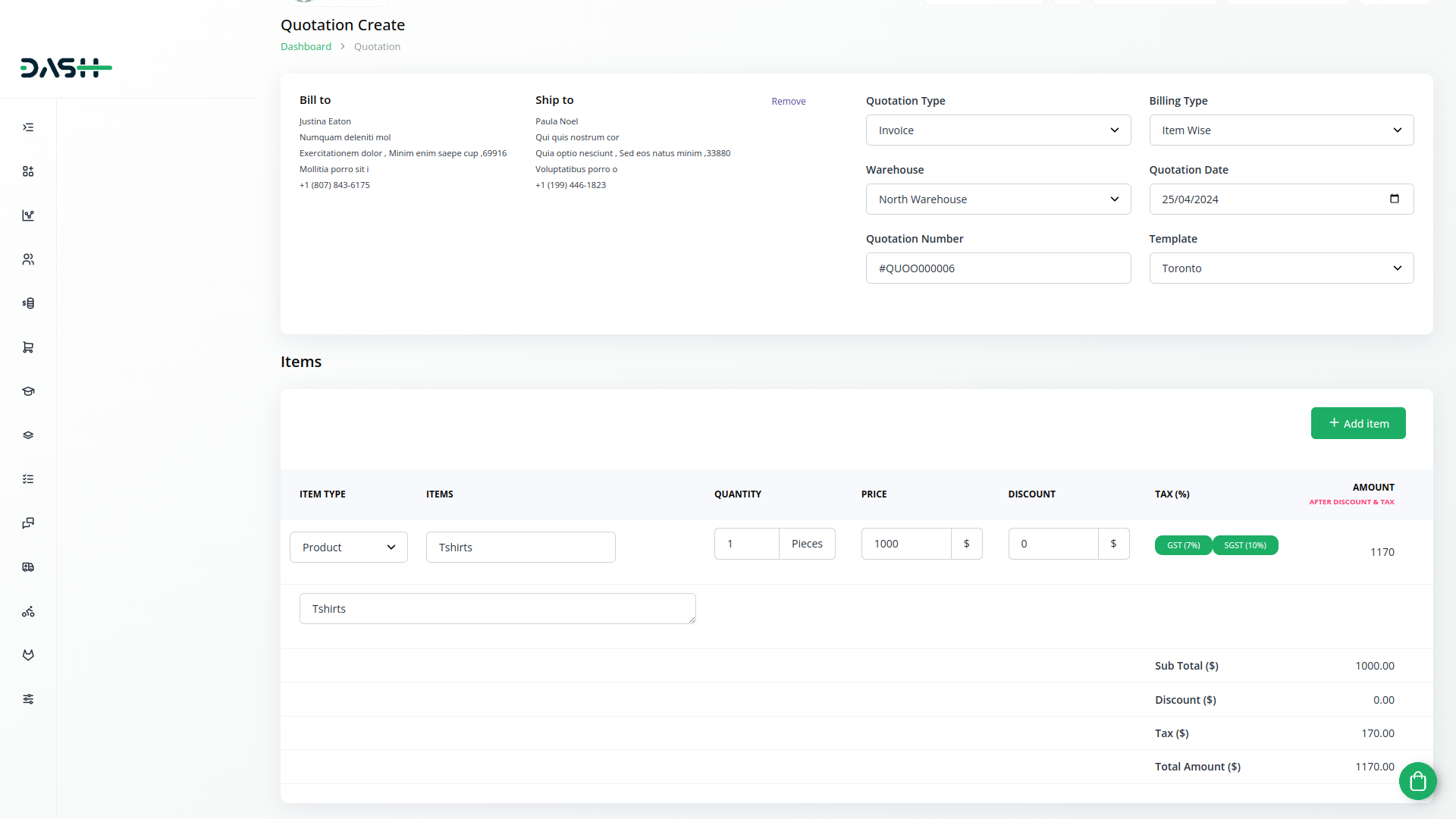
Task: Click the Quotation Number input field
Action: (x=998, y=268)
